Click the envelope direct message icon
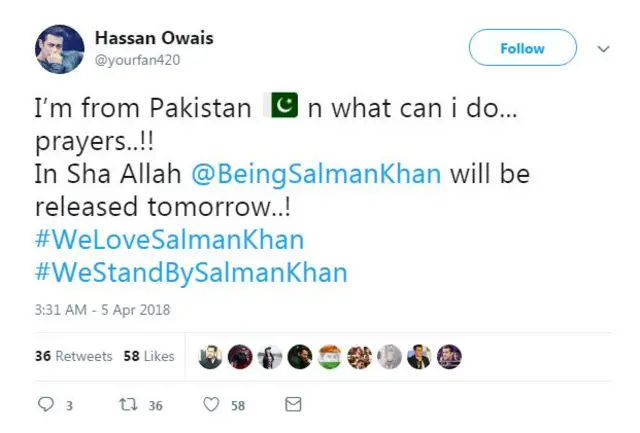640x433 pixels. point(293,404)
